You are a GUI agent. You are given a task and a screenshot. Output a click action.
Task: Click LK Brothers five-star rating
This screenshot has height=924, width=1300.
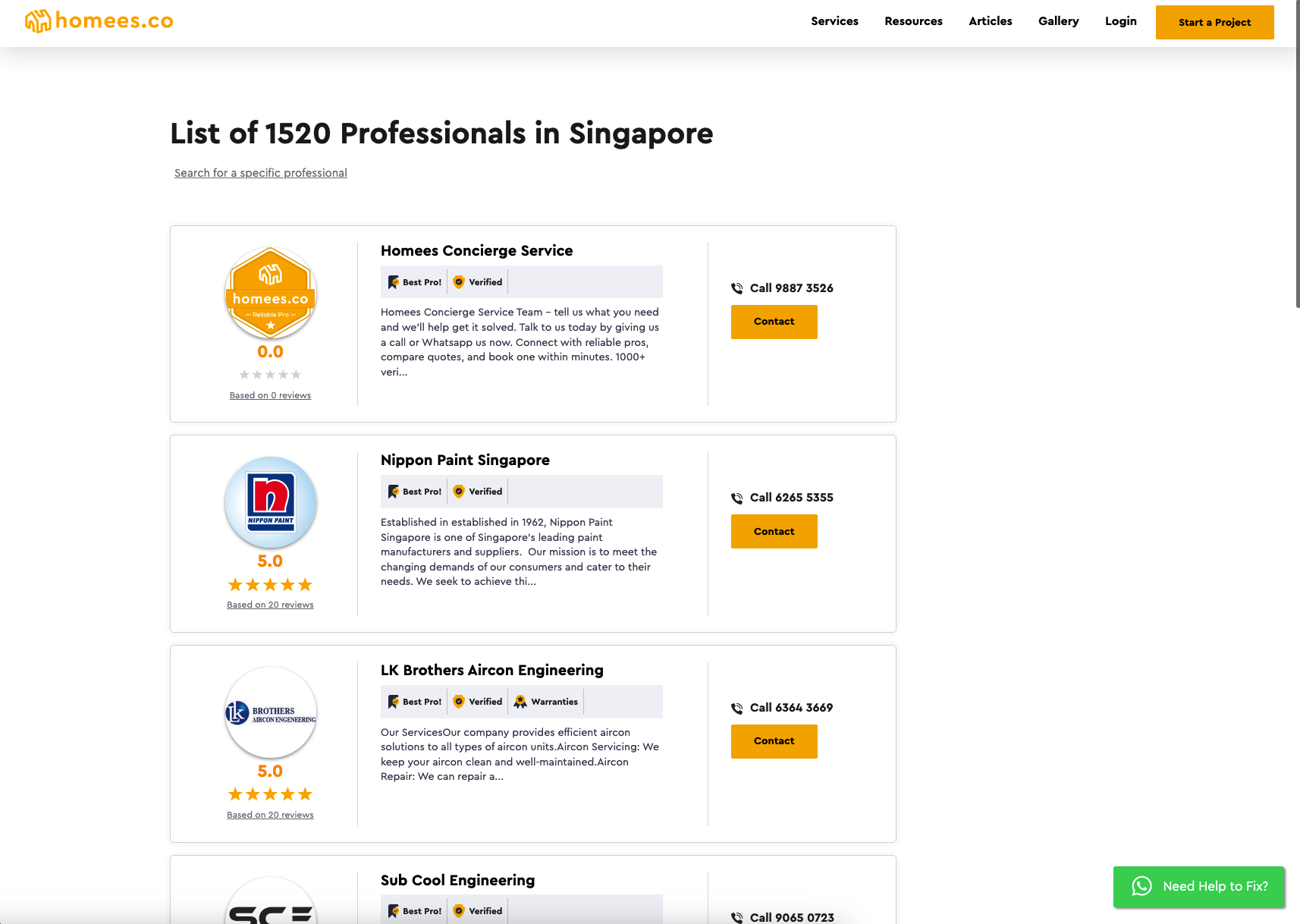(270, 794)
